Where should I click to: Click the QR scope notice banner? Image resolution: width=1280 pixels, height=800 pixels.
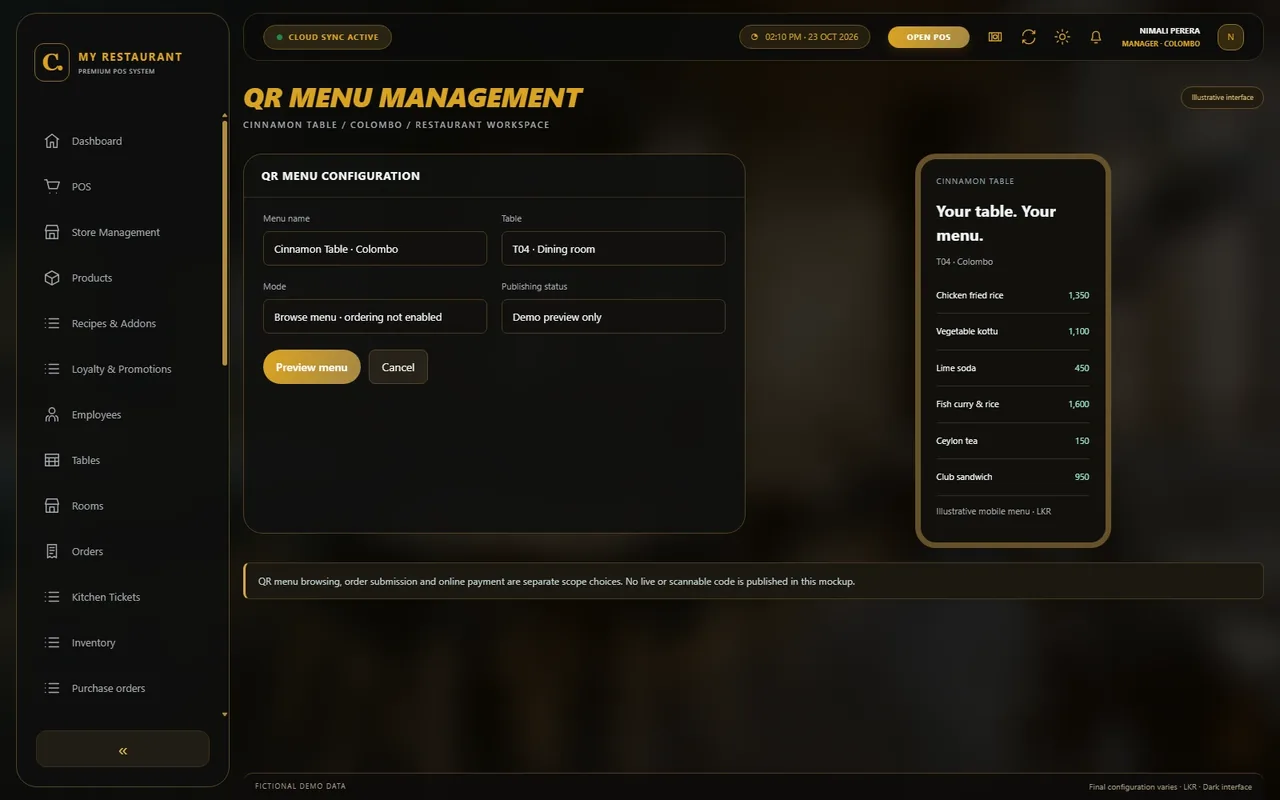(x=753, y=581)
